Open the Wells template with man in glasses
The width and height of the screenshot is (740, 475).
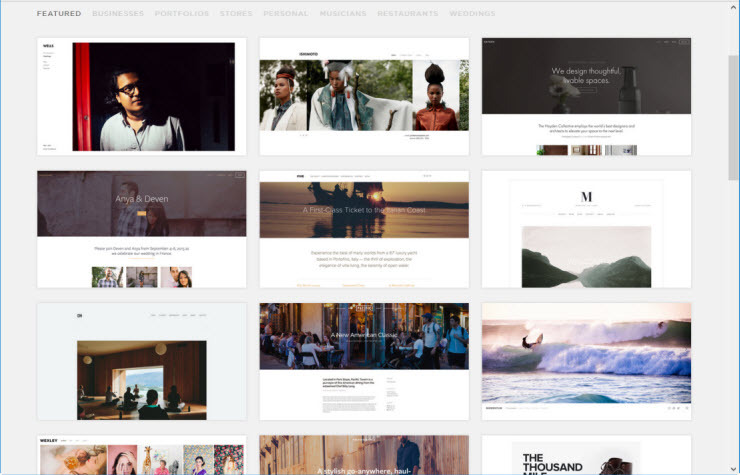click(142, 97)
